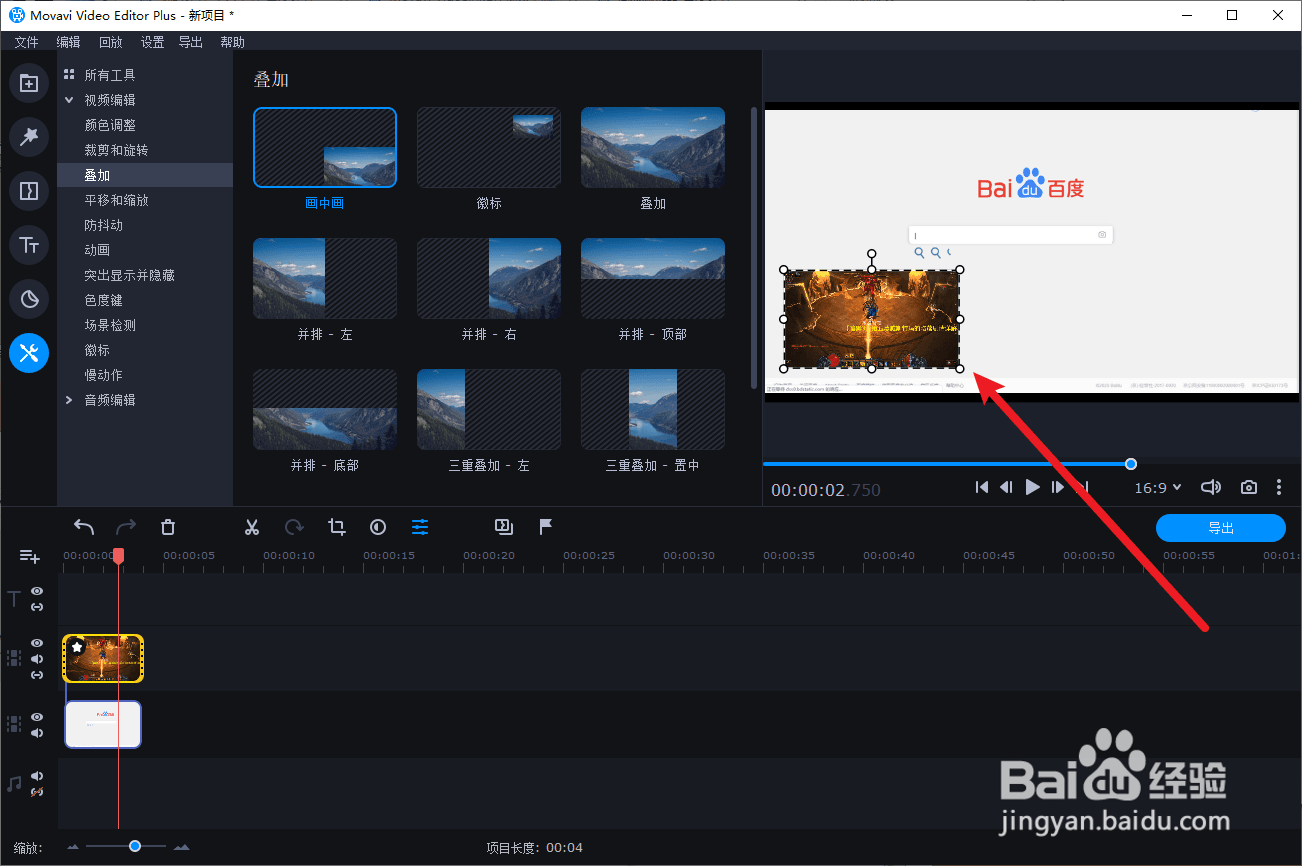Step back one frame

click(1006, 487)
